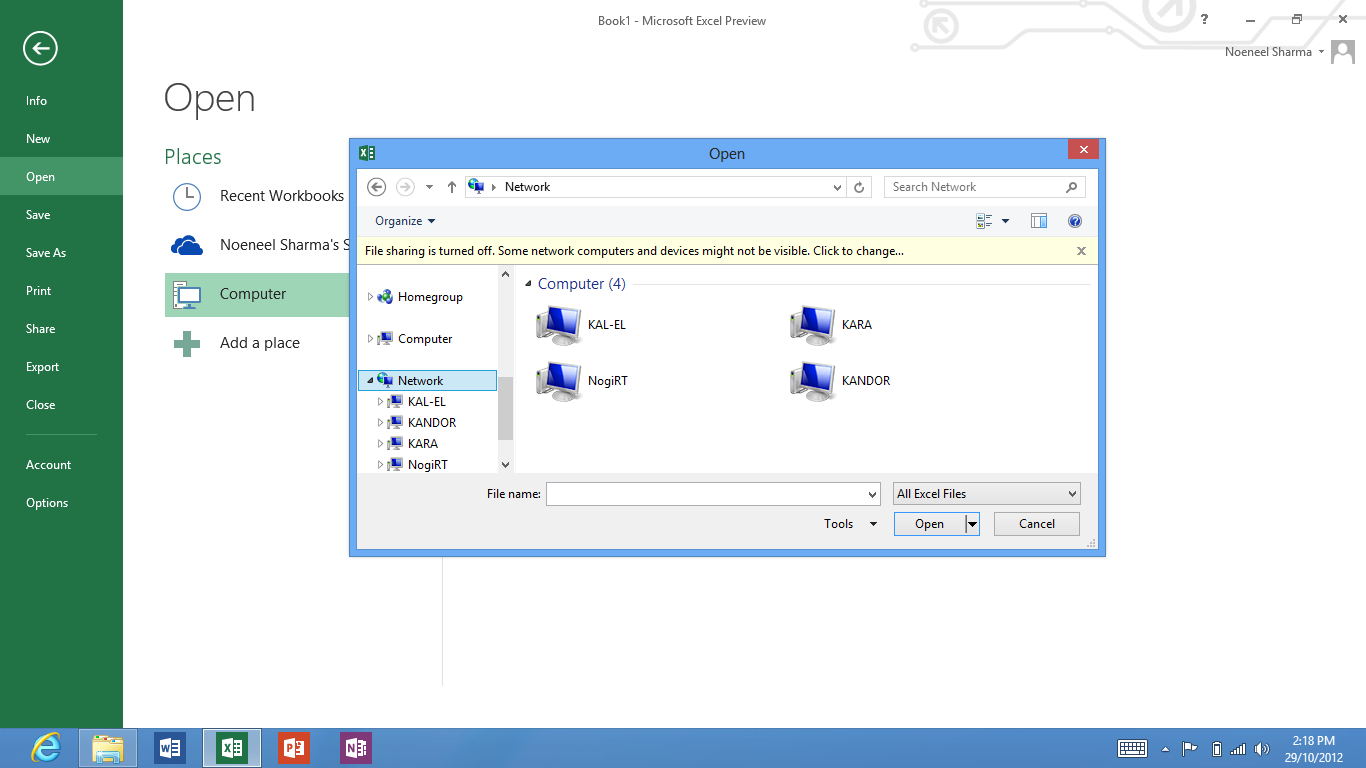
Task: Open the Share backstage tab
Action: pos(61,329)
